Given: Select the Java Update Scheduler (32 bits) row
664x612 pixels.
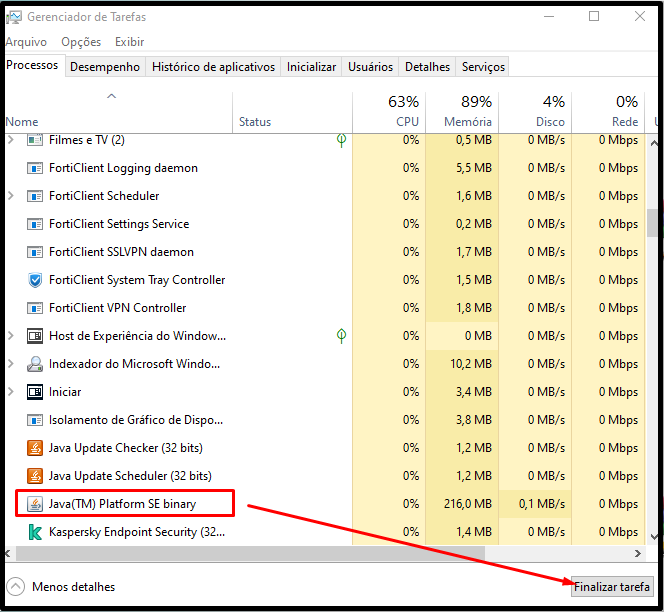Looking at the screenshot, I should pyautogui.click(x=325, y=476).
